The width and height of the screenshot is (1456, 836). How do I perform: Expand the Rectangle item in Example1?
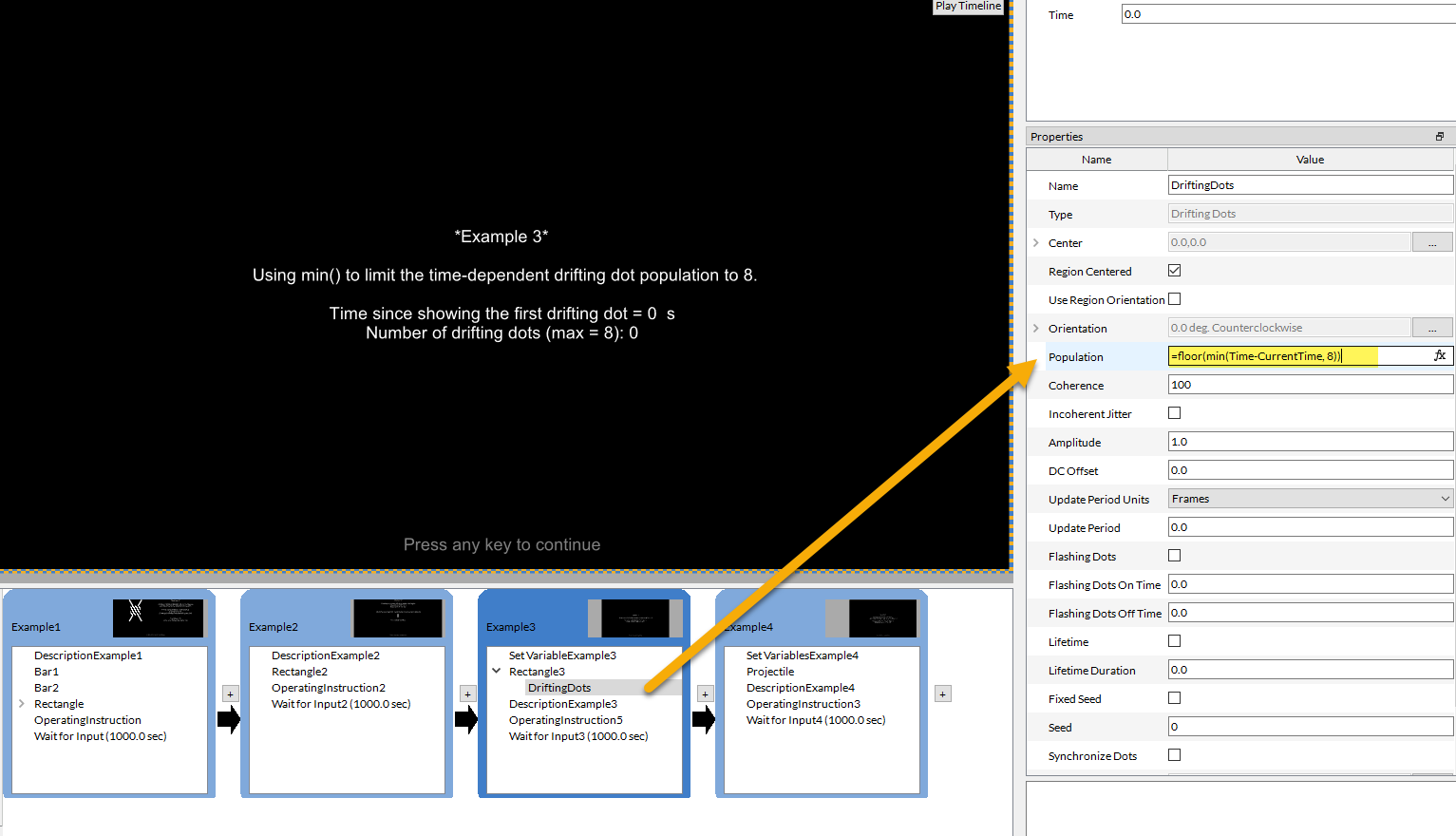[22, 704]
